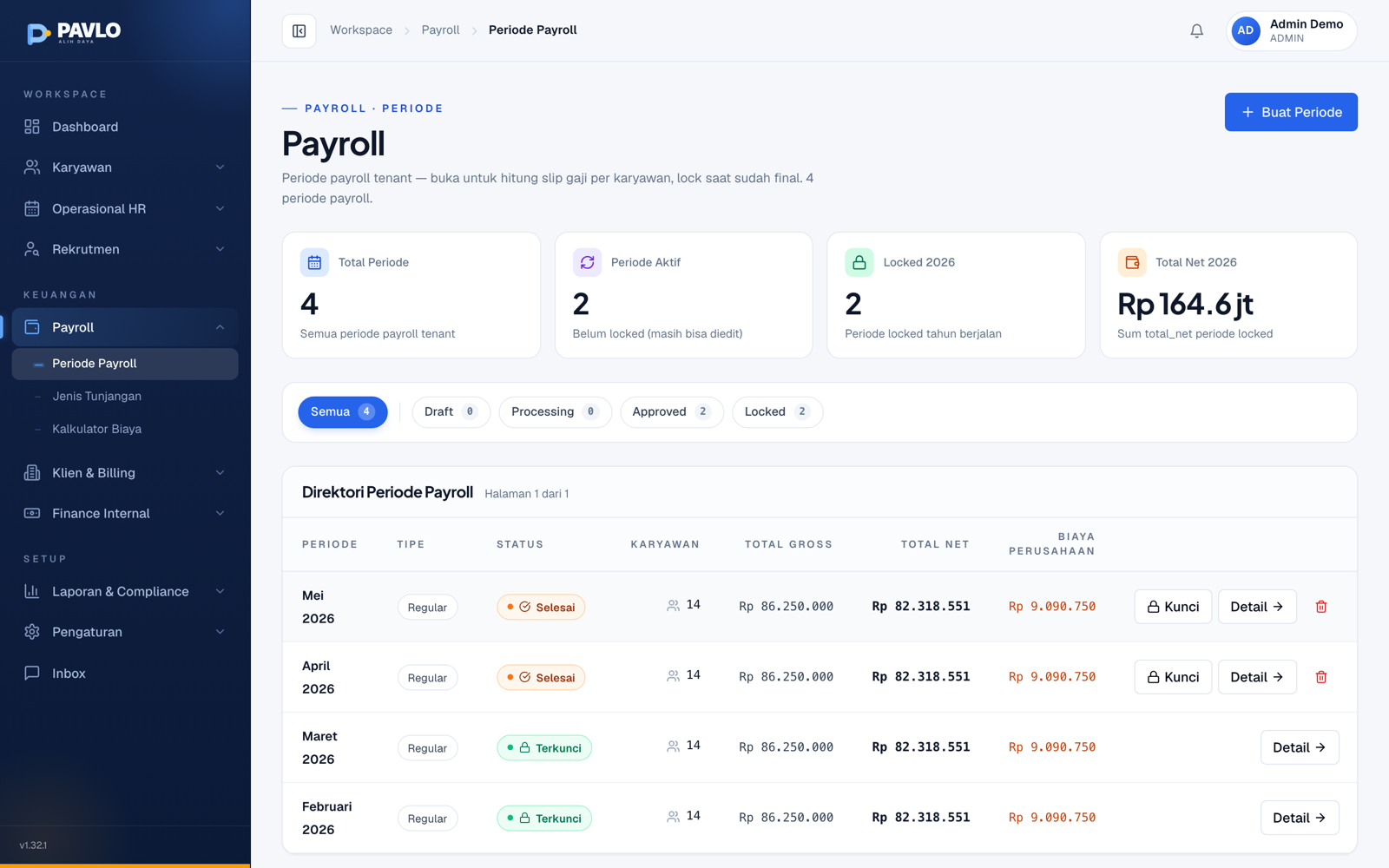Delete the Mei 2026 period via trash icon

[x=1321, y=607]
